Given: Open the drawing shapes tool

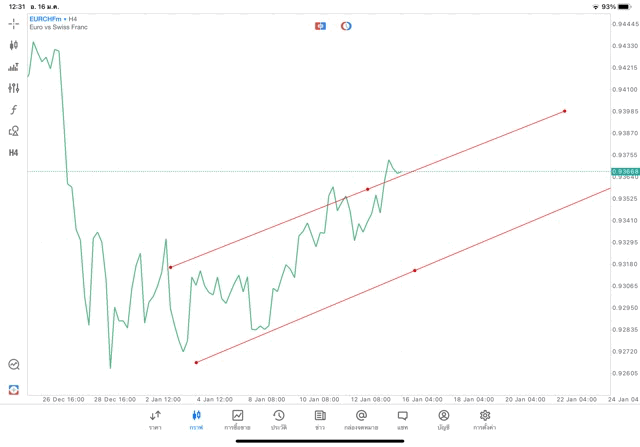Looking at the screenshot, I should pos(14,131).
